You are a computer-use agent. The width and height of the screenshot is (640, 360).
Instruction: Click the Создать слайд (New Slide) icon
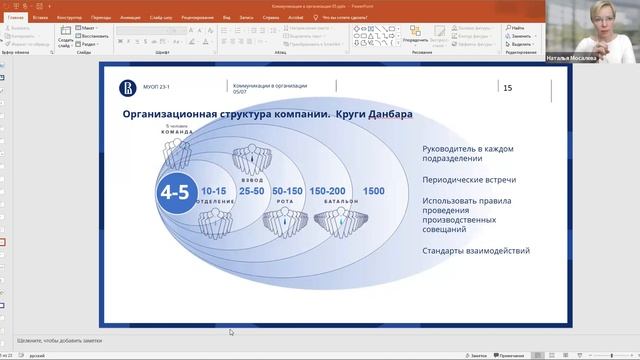coord(65,31)
